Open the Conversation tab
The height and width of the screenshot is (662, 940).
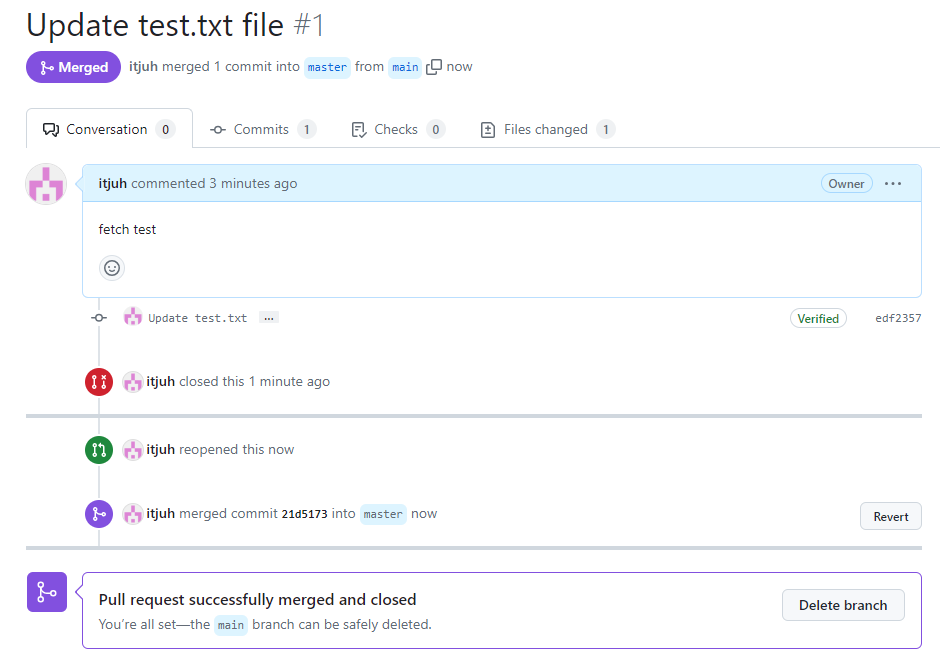click(109, 129)
